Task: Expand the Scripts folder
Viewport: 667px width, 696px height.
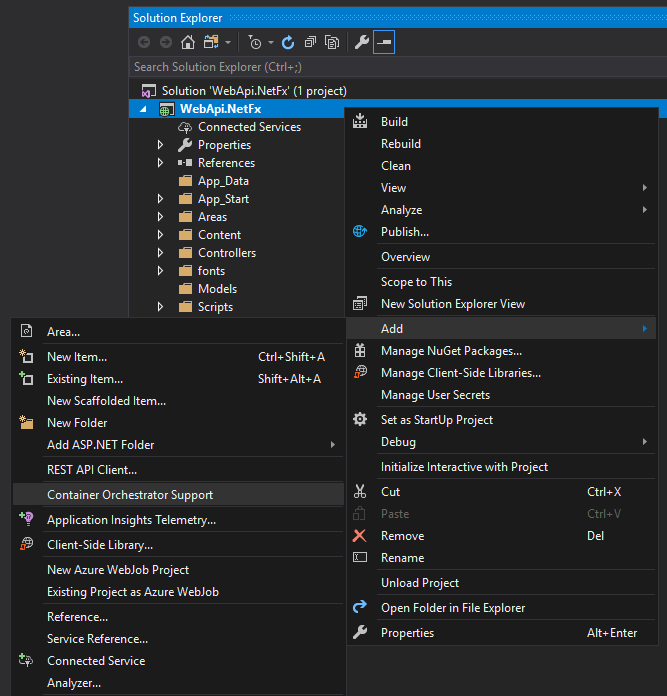Action: click(160, 307)
